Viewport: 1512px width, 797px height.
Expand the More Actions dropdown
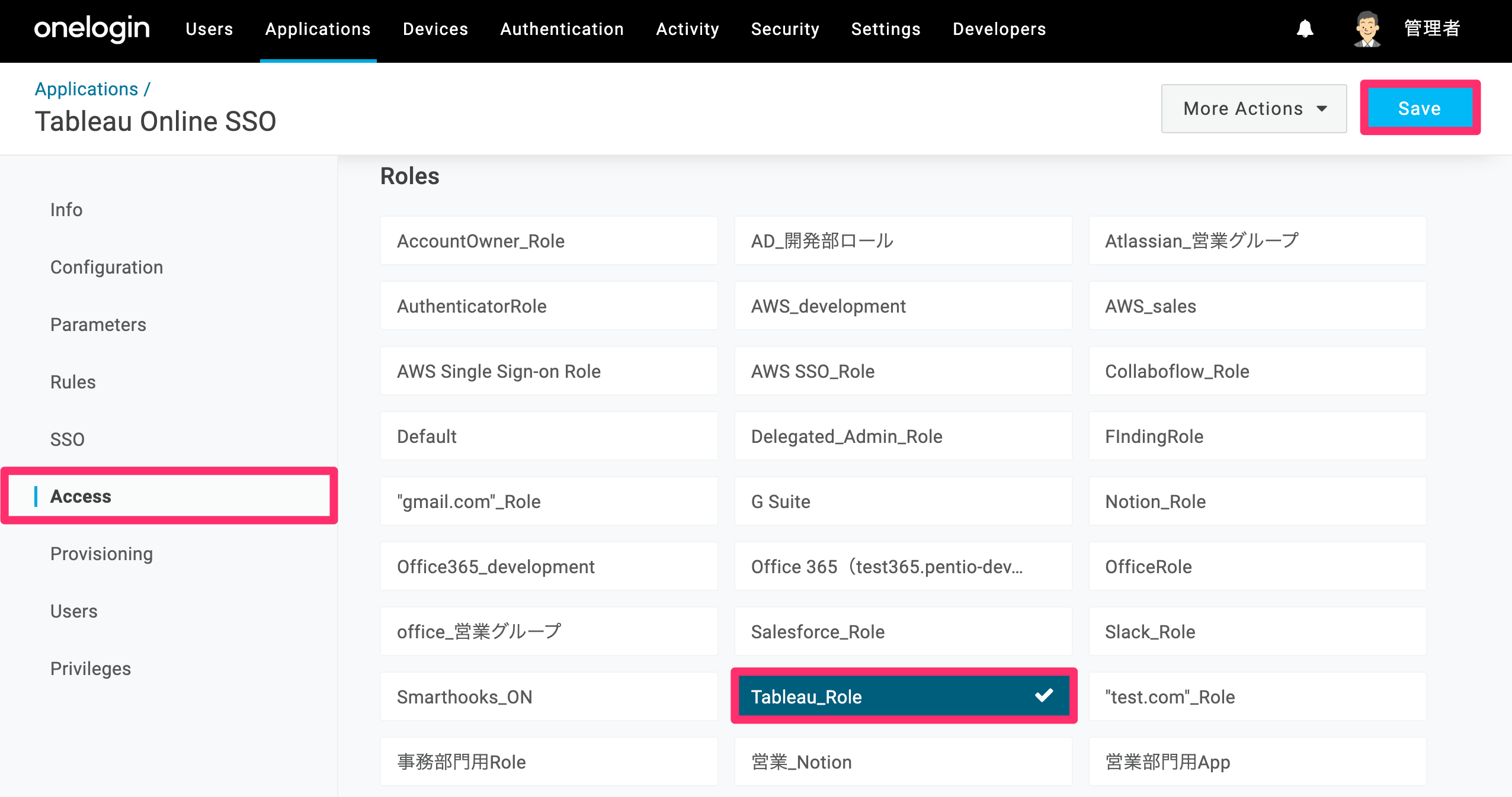[x=1254, y=108]
